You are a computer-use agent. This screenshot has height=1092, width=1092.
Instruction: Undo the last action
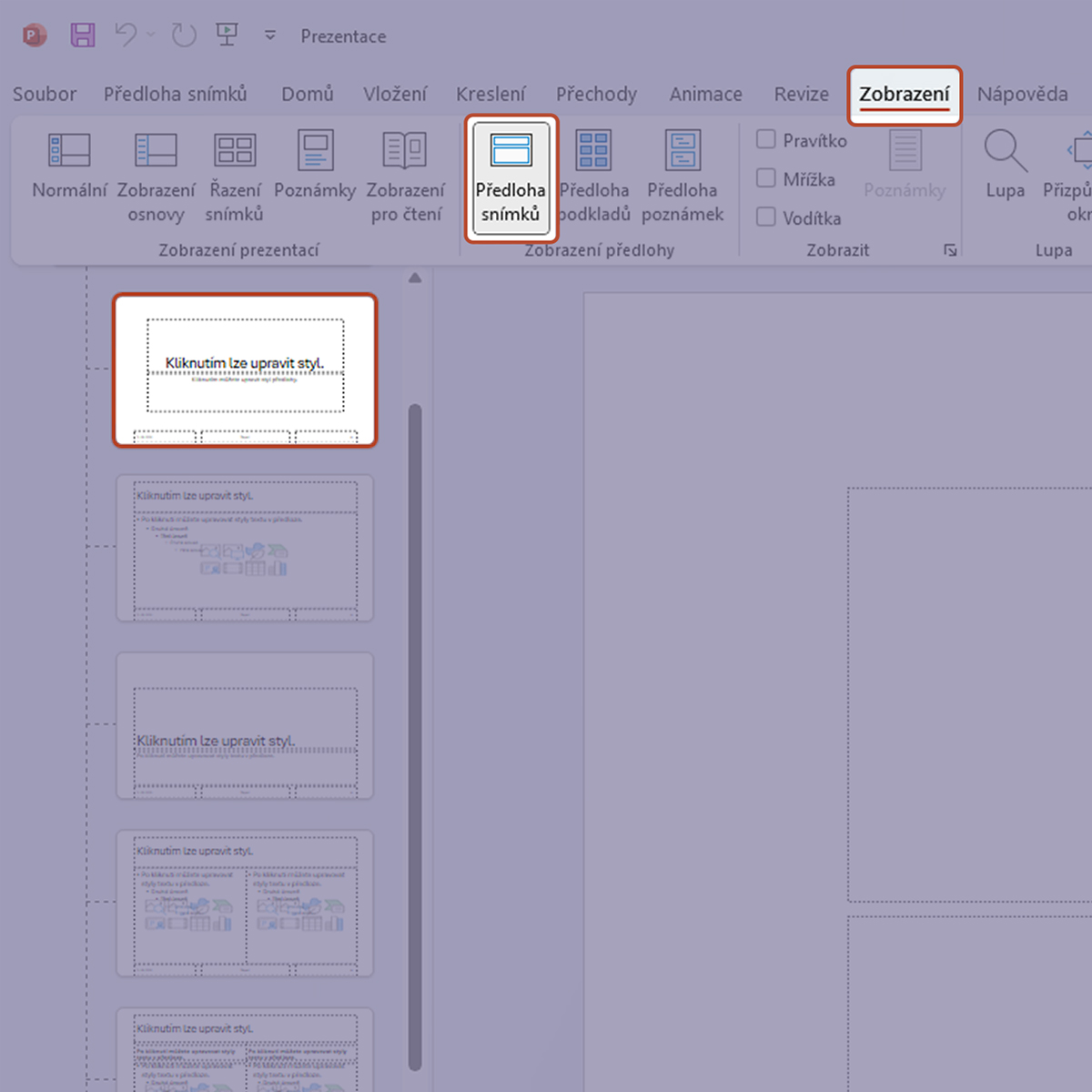point(126,35)
